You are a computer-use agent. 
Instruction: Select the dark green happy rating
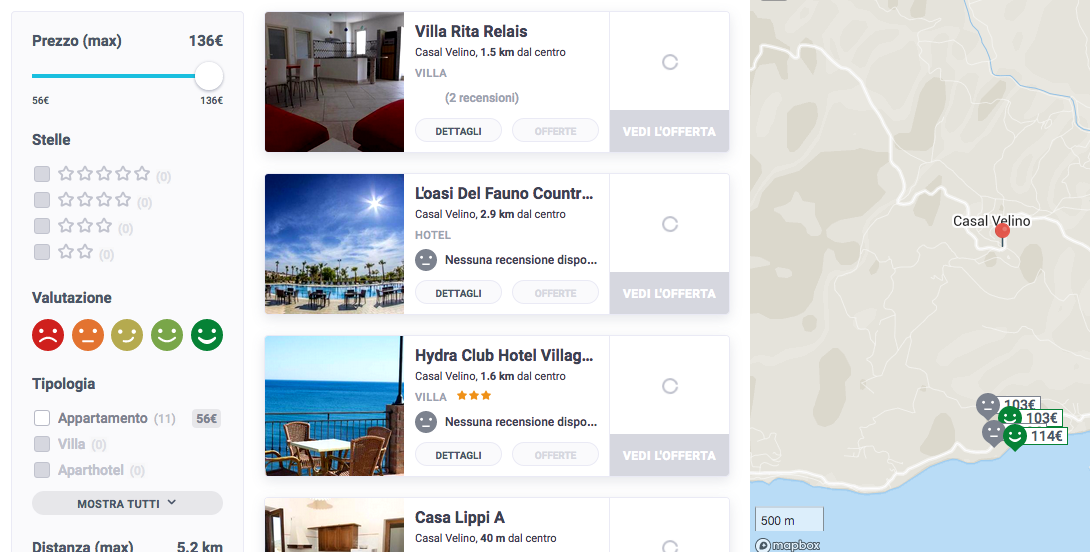tap(207, 335)
